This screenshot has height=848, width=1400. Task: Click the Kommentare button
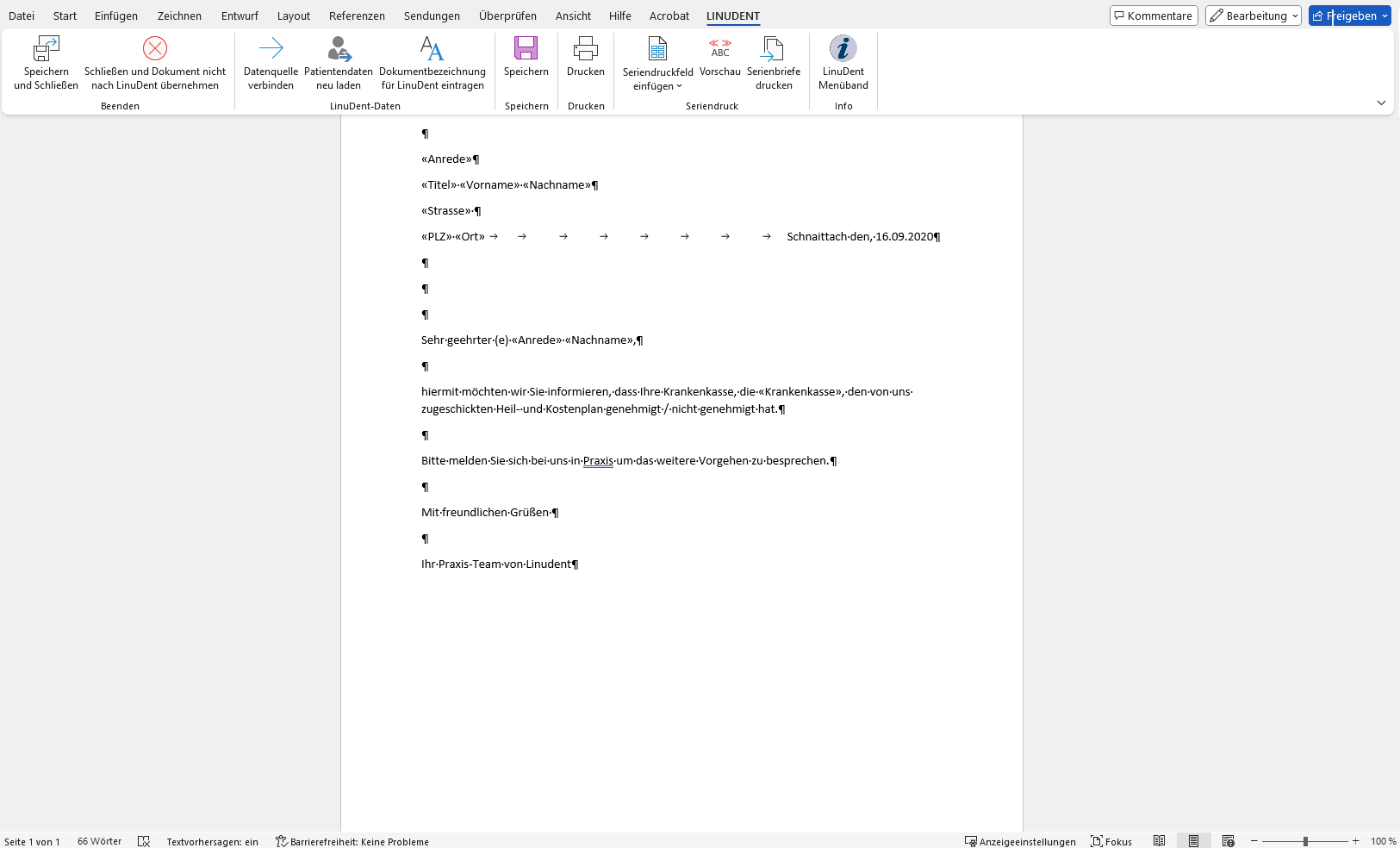tap(1154, 16)
